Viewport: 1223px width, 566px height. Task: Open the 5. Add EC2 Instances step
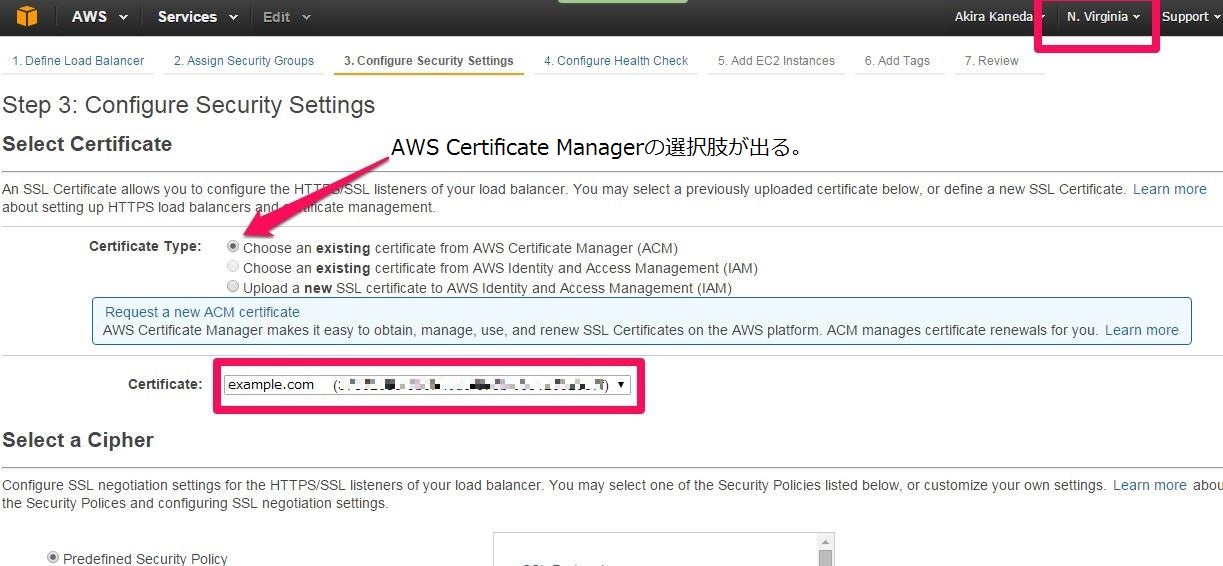pyautogui.click(x=776, y=61)
